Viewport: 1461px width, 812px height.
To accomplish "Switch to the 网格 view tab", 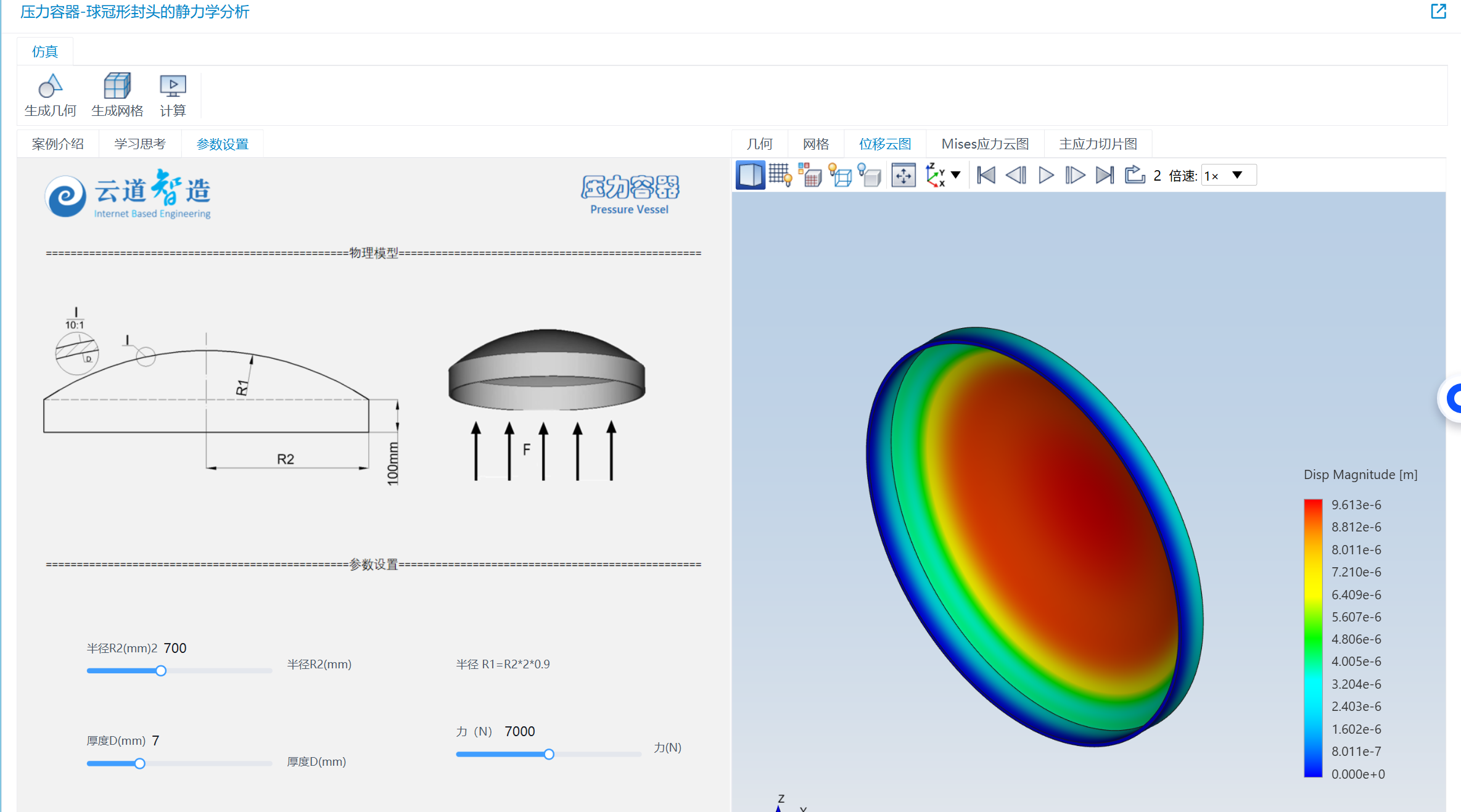I will (x=816, y=144).
